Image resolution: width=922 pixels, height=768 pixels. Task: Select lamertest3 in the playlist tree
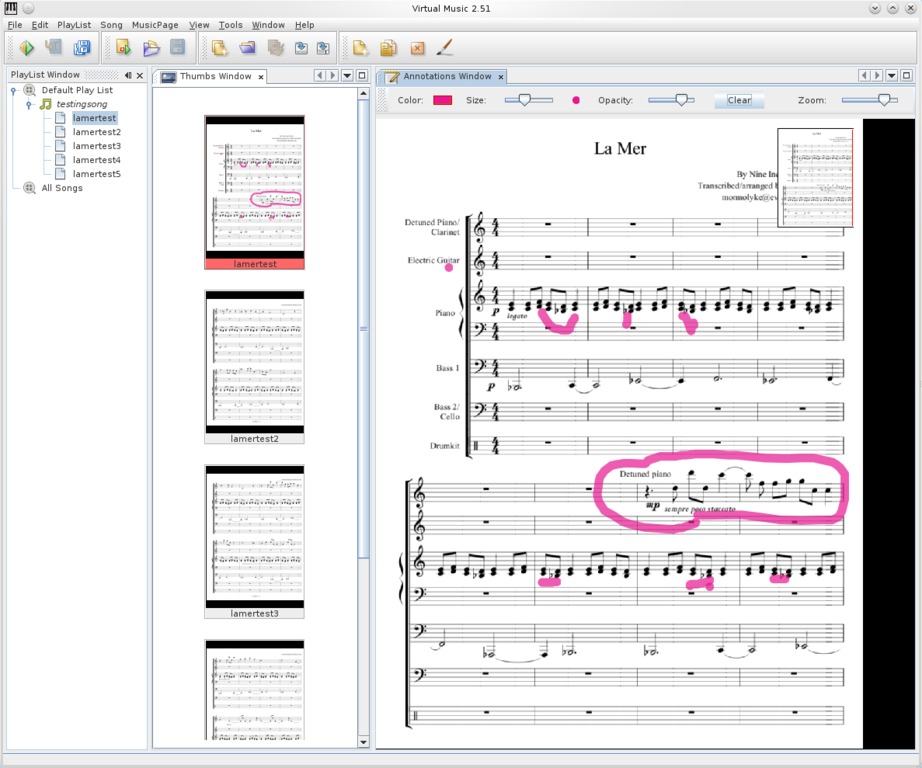[96, 146]
